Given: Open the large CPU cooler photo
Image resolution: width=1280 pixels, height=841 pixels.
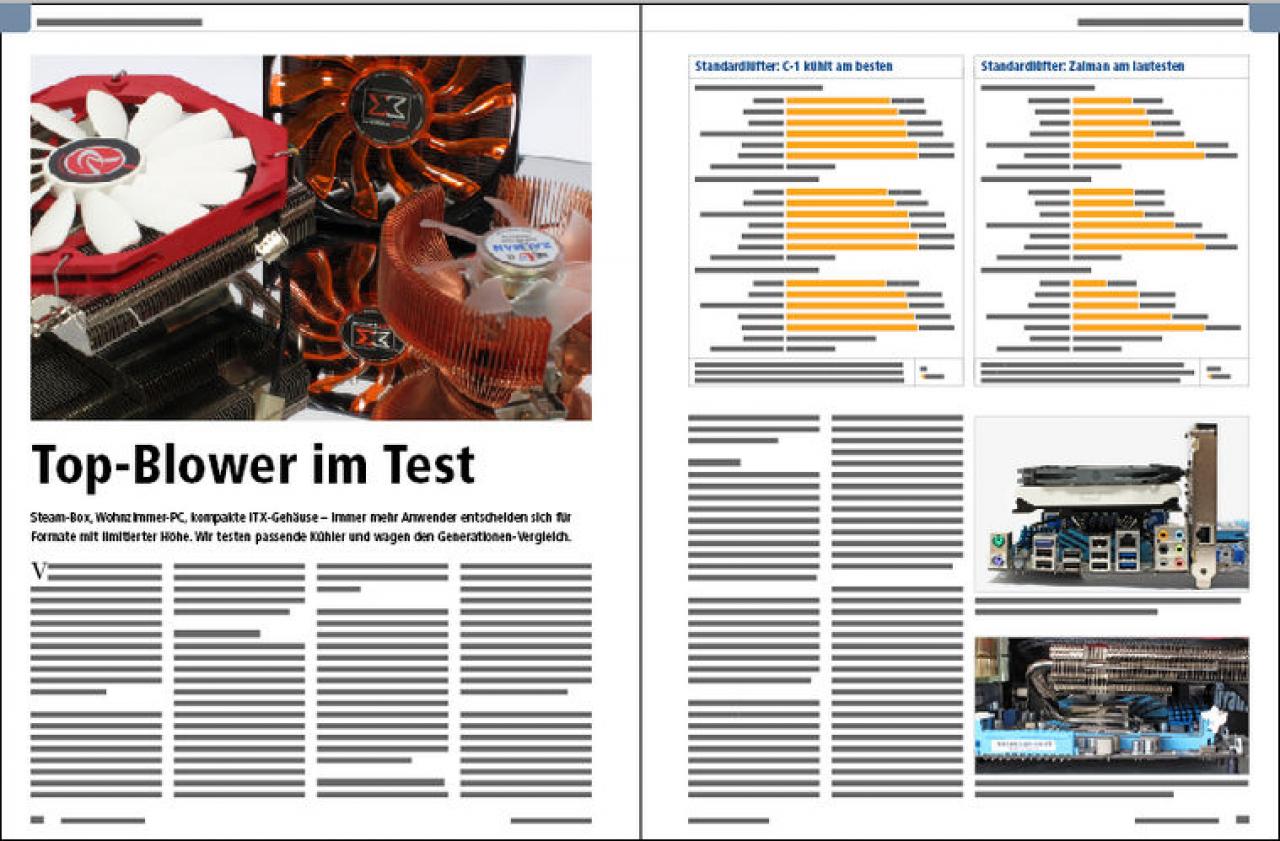Looking at the screenshot, I should click(x=311, y=237).
